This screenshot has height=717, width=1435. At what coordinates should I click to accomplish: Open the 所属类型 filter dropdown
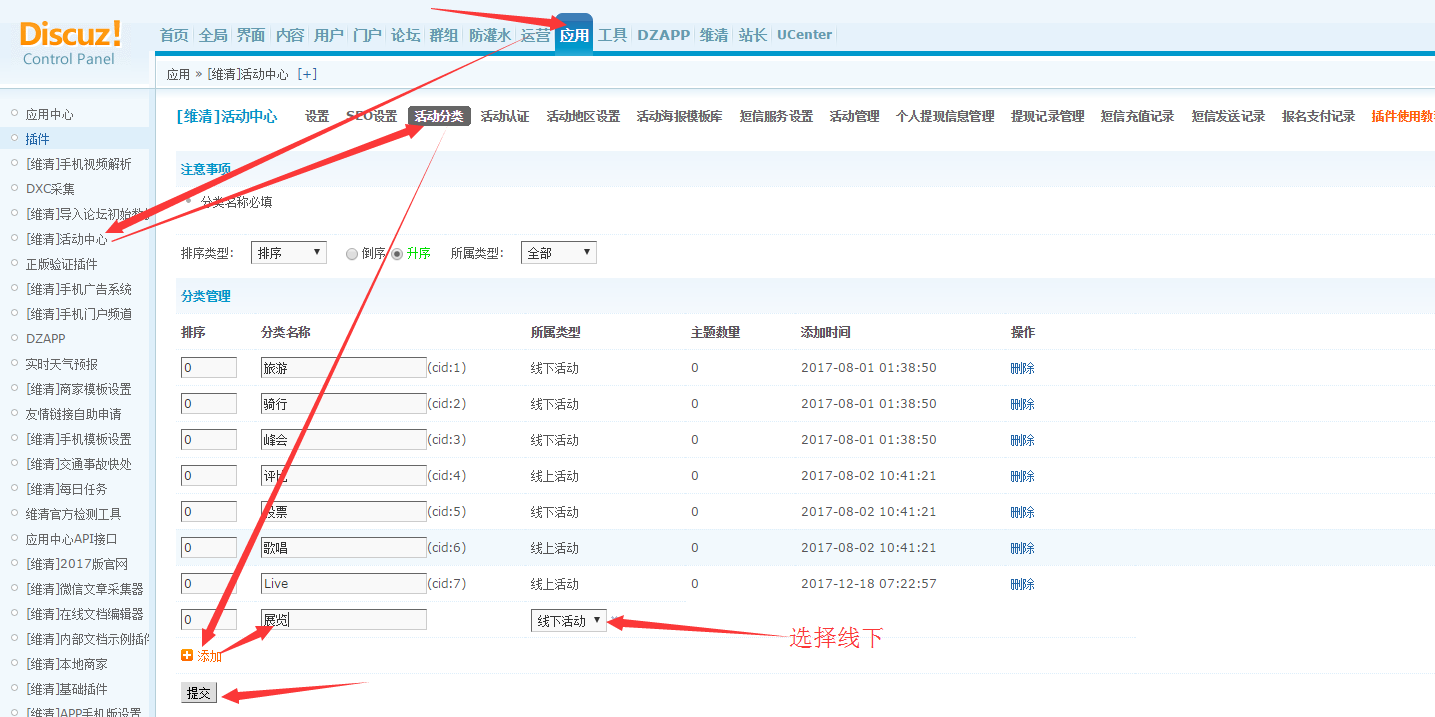[558, 253]
